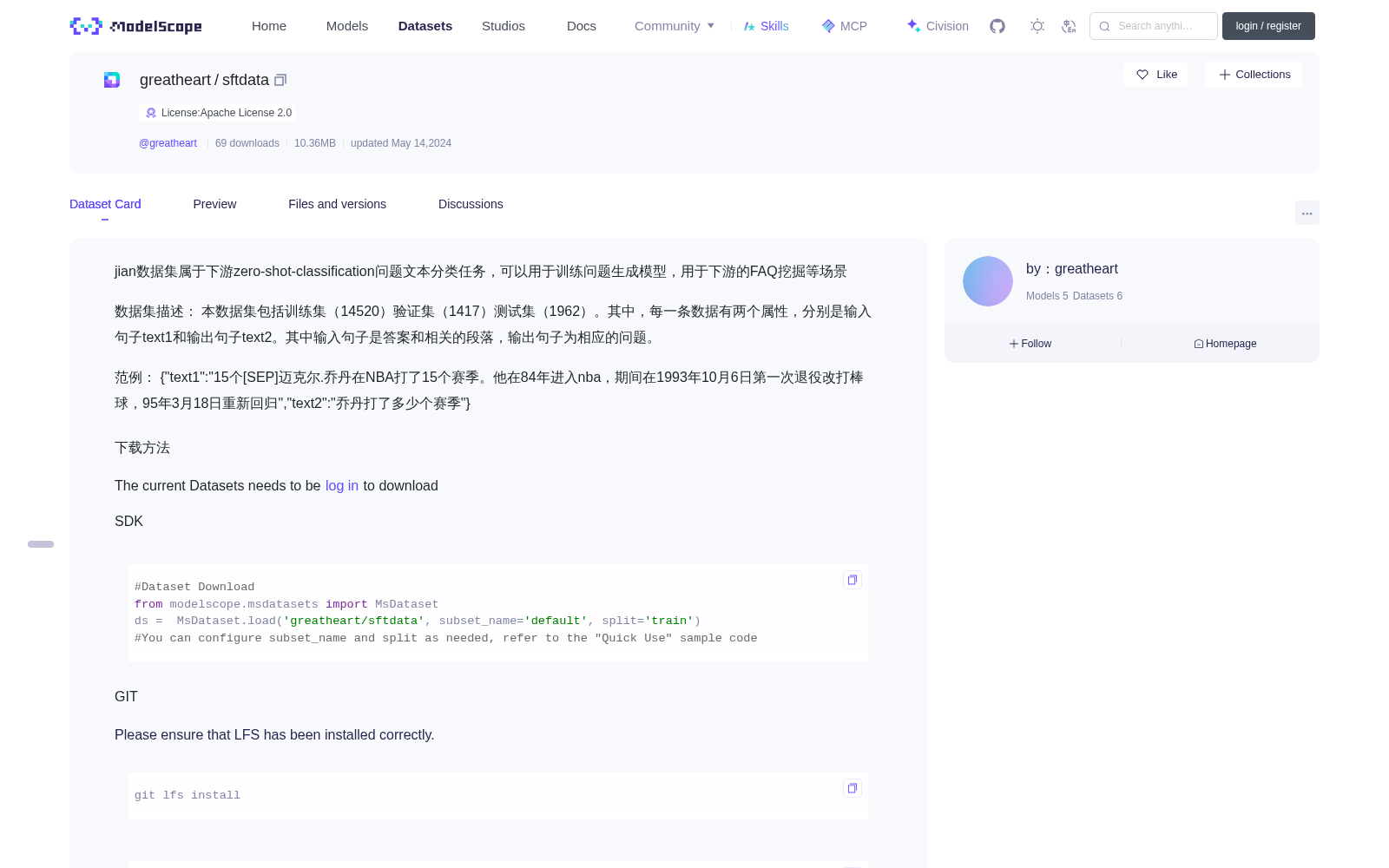Click the search magnifier icon
This screenshot has width=1389, height=868.
pyautogui.click(x=1104, y=26)
